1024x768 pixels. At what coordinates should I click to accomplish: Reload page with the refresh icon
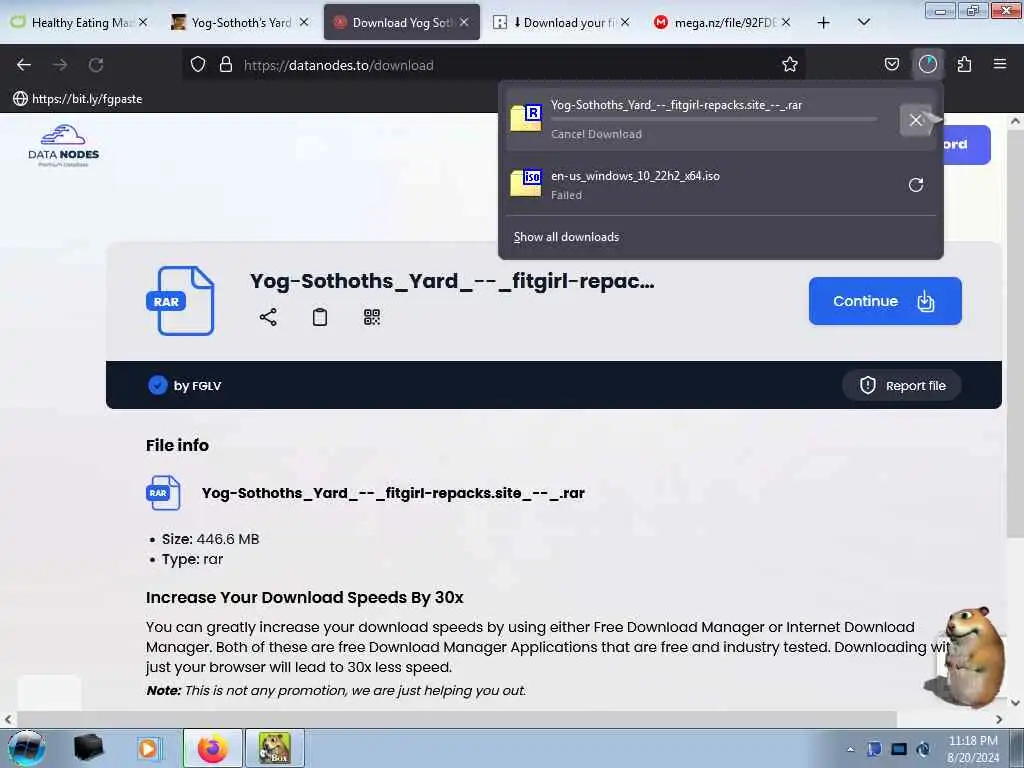pyautogui.click(x=96, y=65)
